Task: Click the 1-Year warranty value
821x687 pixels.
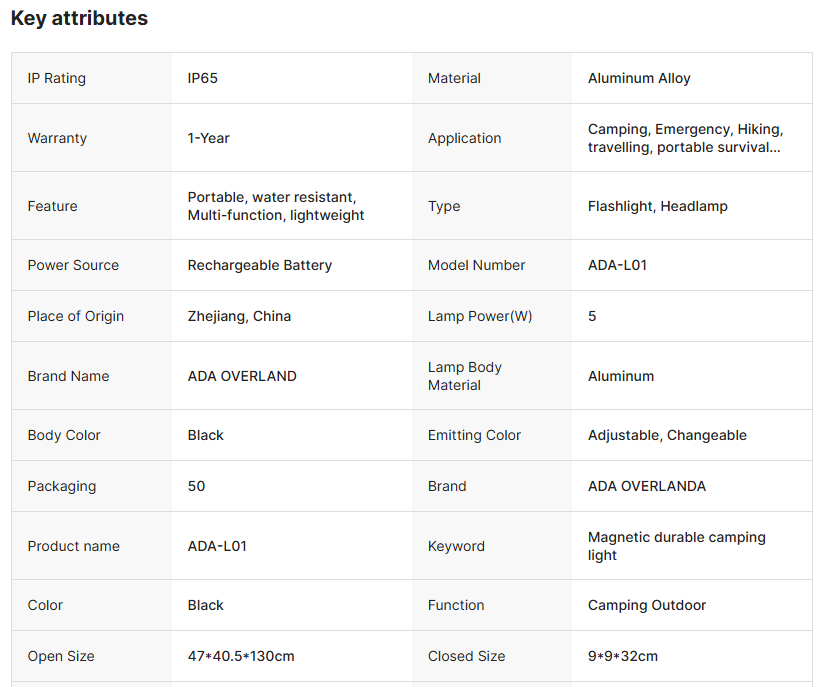Action: pyautogui.click(x=208, y=138)
